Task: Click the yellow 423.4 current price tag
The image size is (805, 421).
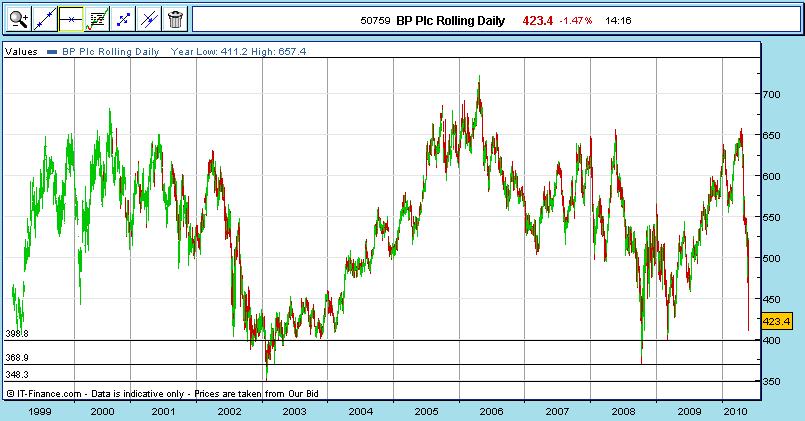Action: (776, 321)
